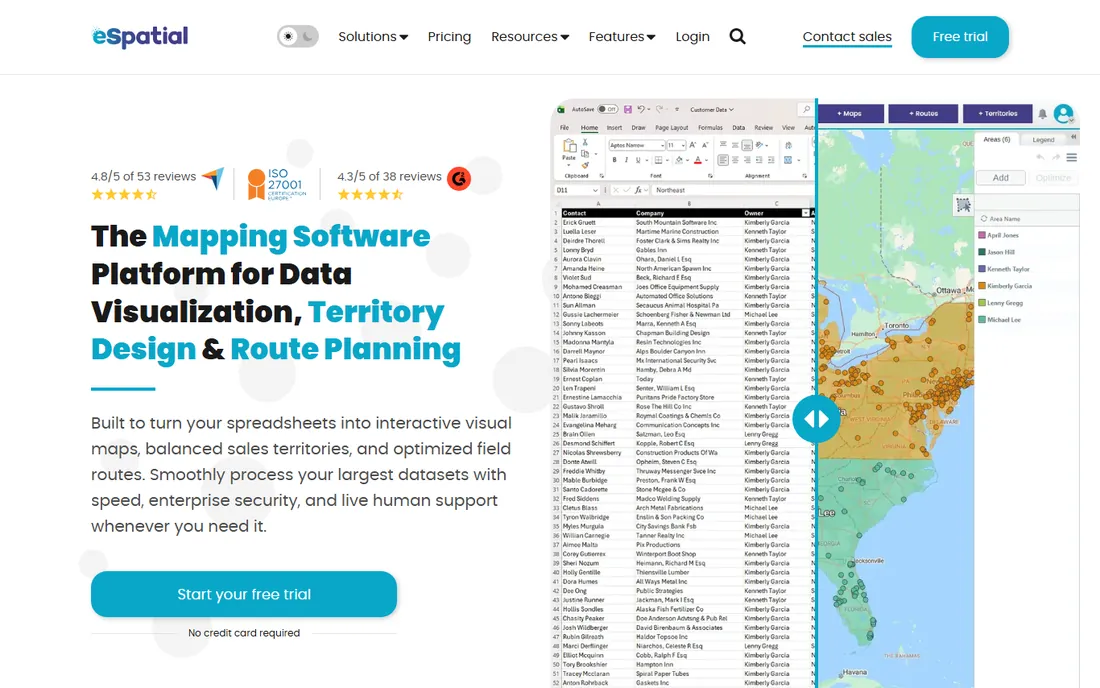Toggle the Excel AutoSave switch
This screenshot has width=1100, height=688.
pos(608,109)
